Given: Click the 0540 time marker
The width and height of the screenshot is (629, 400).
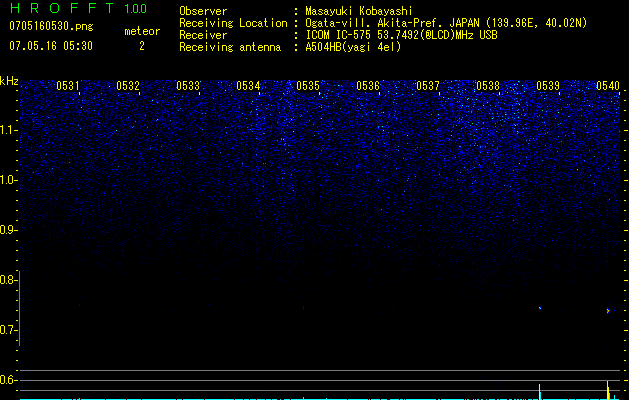Looking at the screenshot, I should coord(608,85).
